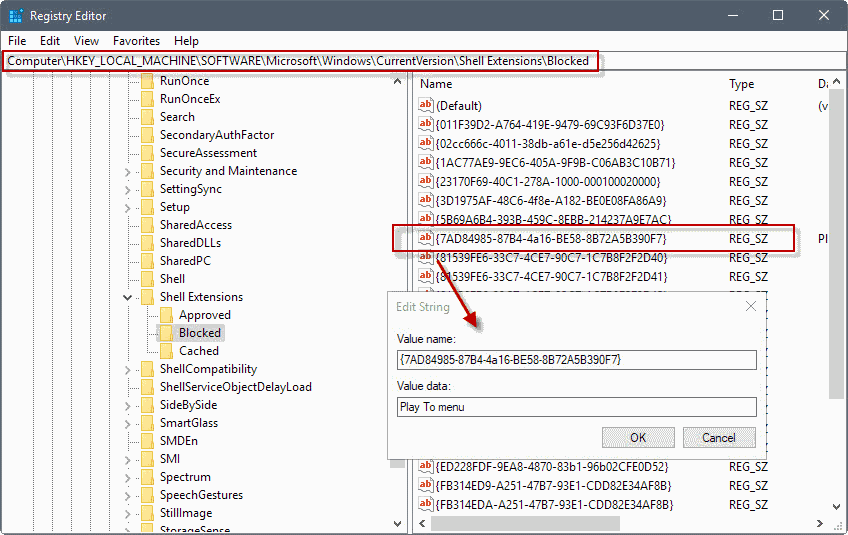Click the Spectrum folder icon

pyautogui.click(x=147, y=477)
